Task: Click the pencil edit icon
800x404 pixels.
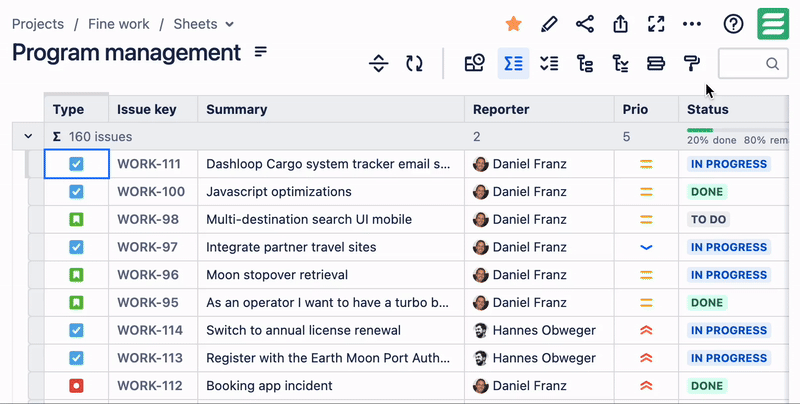Action: [548, 24]
